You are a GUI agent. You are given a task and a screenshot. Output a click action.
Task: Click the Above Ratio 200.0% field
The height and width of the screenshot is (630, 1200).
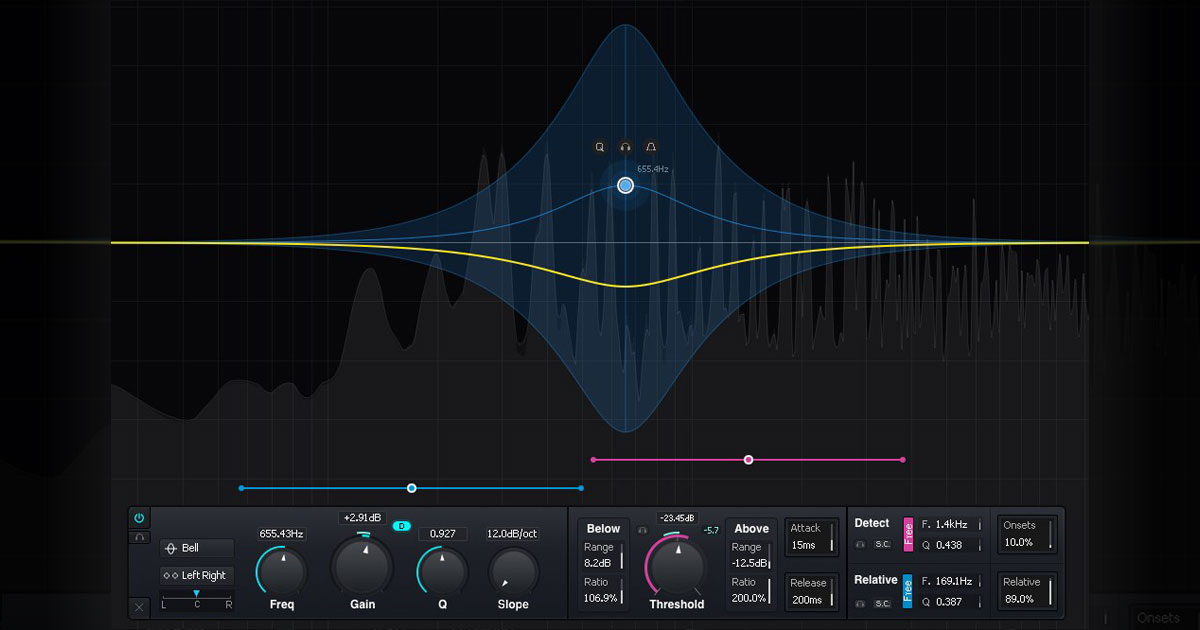coord(751,591)
